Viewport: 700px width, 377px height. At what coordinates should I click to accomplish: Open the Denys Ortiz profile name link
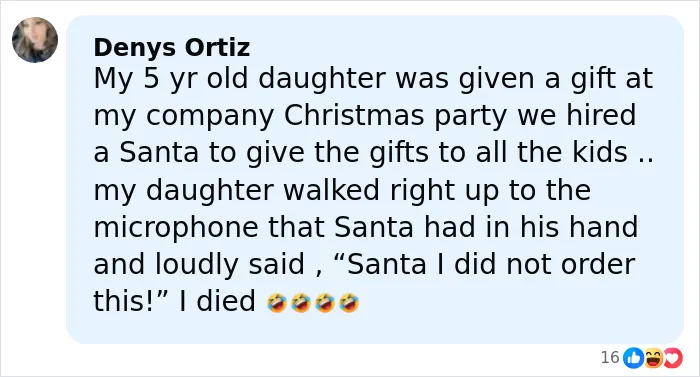click(x=171, y=47)
